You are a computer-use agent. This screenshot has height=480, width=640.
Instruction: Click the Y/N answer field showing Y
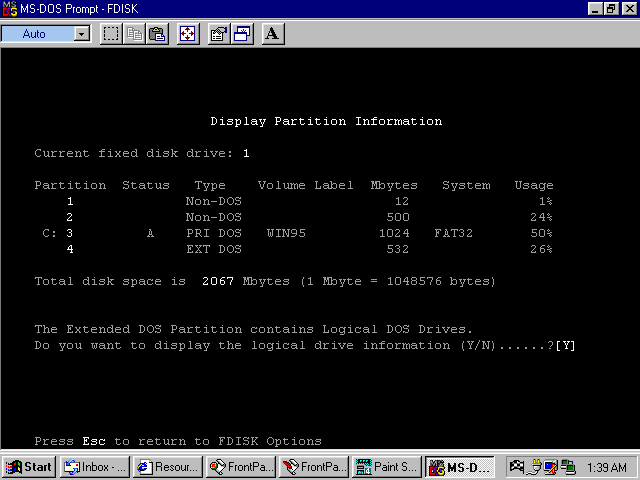[x=568, y=346]
